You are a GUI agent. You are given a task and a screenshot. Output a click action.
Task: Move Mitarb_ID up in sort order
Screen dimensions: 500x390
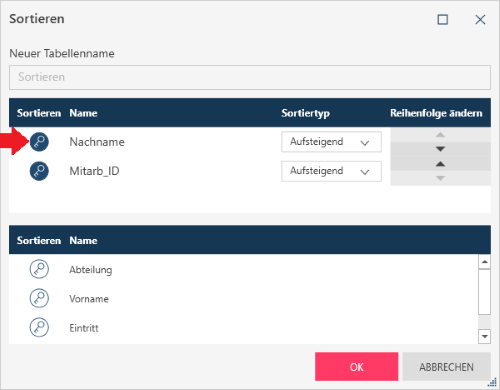pos(440,164)
